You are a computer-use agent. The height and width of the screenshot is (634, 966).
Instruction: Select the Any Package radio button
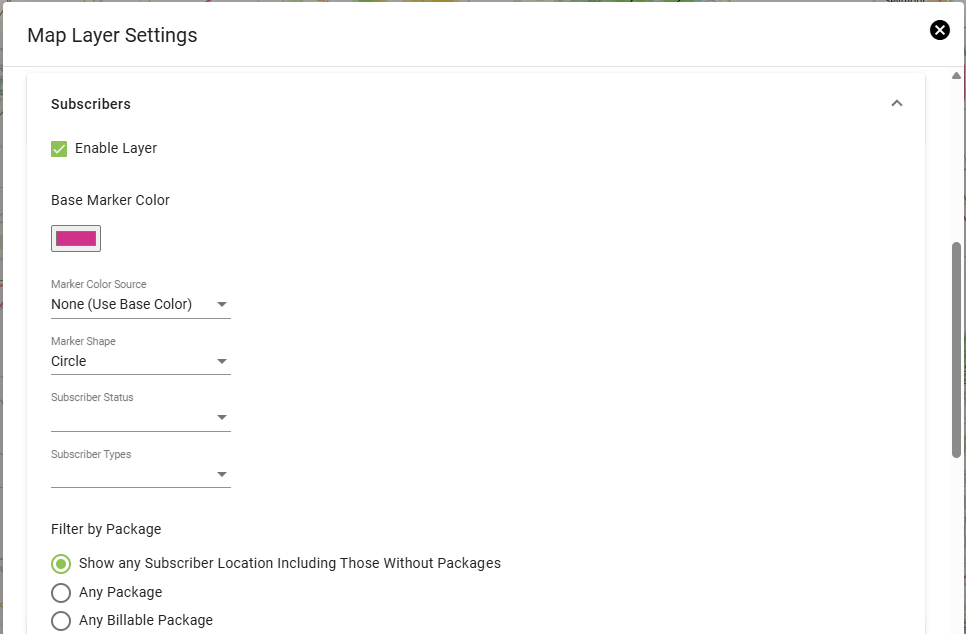[x=61, y=593]
